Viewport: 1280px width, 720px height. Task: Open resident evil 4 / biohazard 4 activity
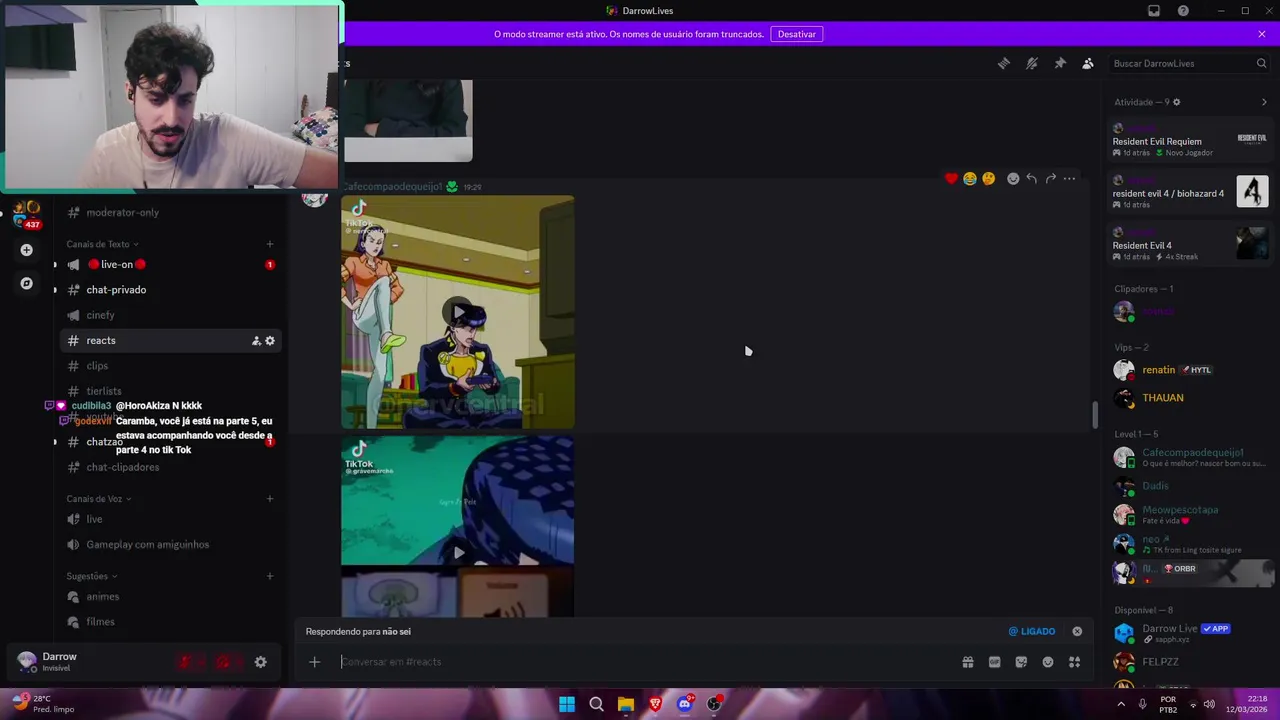pyautogui.click(x=1190, y=191)
